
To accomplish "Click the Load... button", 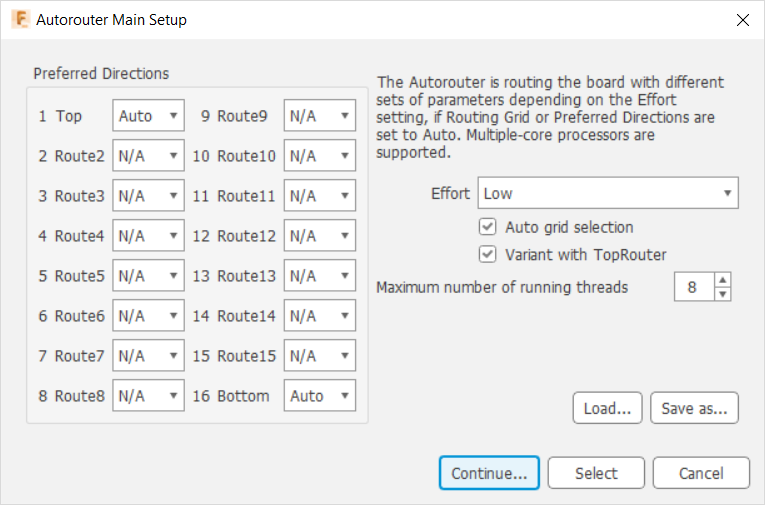I will click(607, 408).
